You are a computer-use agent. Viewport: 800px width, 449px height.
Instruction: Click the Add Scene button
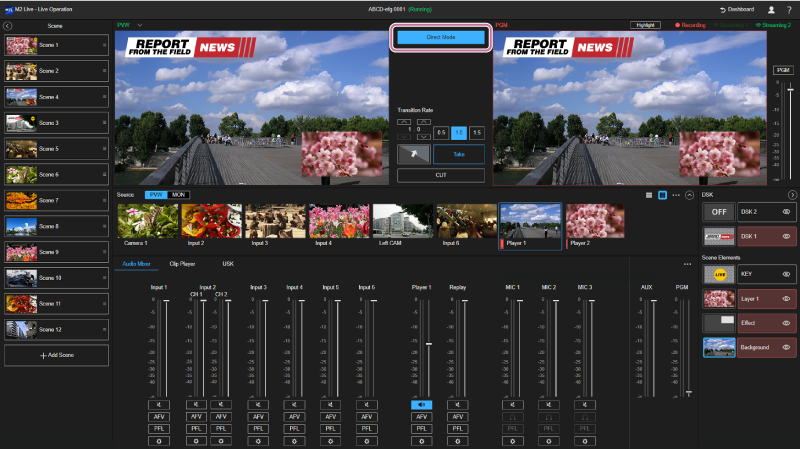coord(56,355)
